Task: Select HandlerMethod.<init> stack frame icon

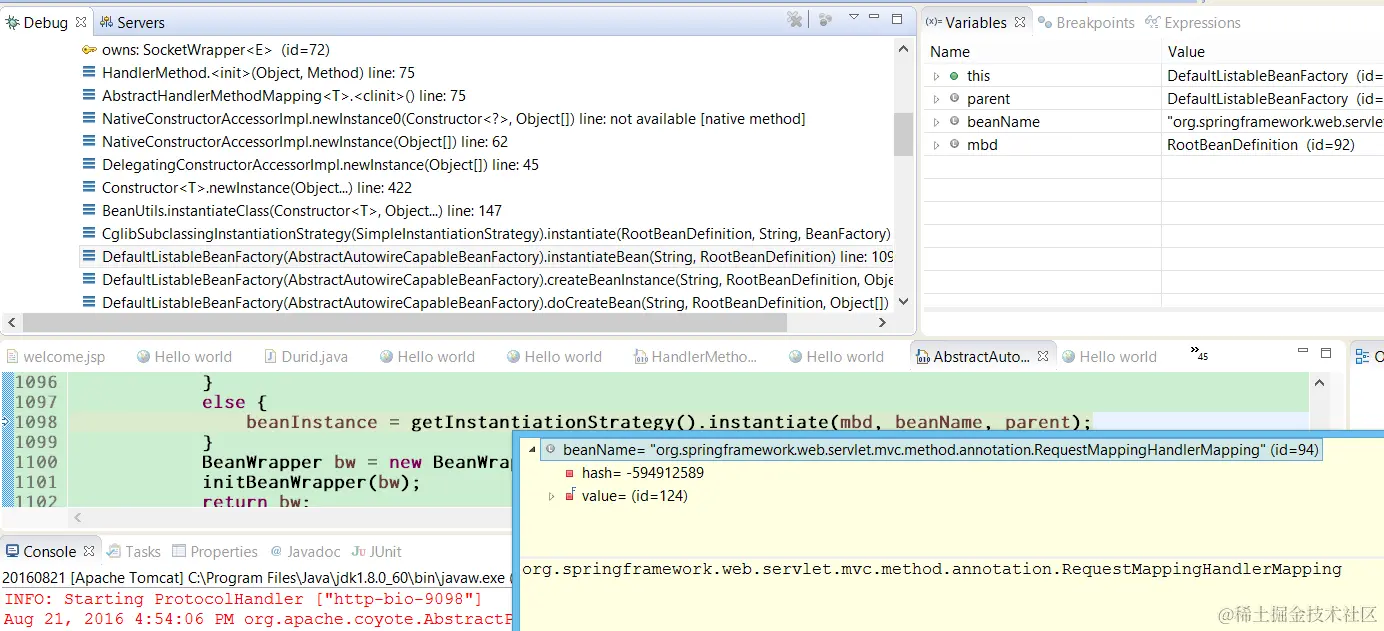Action: point(90,73)
